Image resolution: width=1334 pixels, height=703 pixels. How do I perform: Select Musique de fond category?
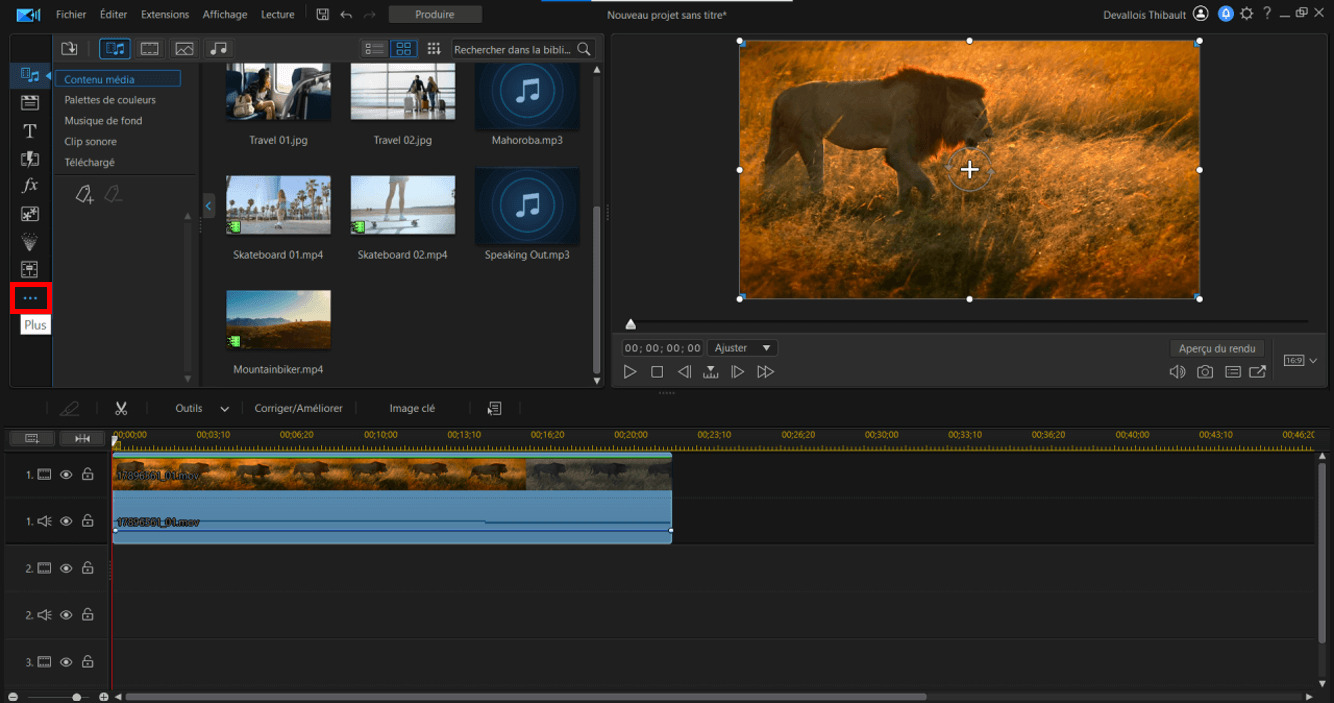click(103, 120)
